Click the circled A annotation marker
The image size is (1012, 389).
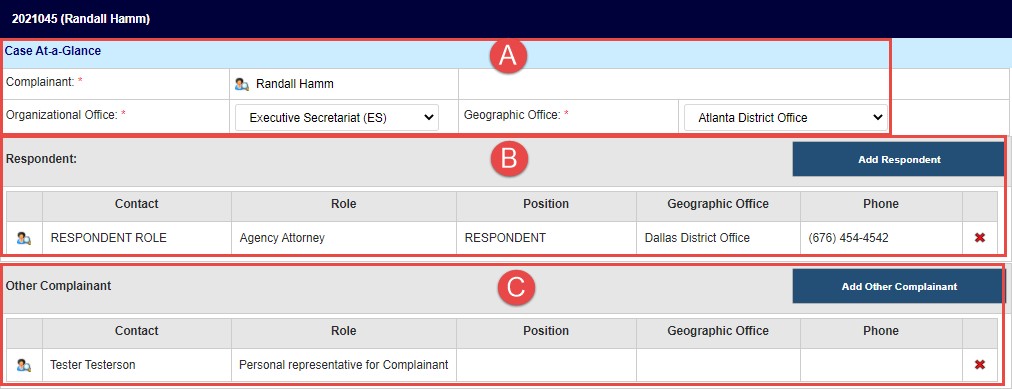coord(508,56)
